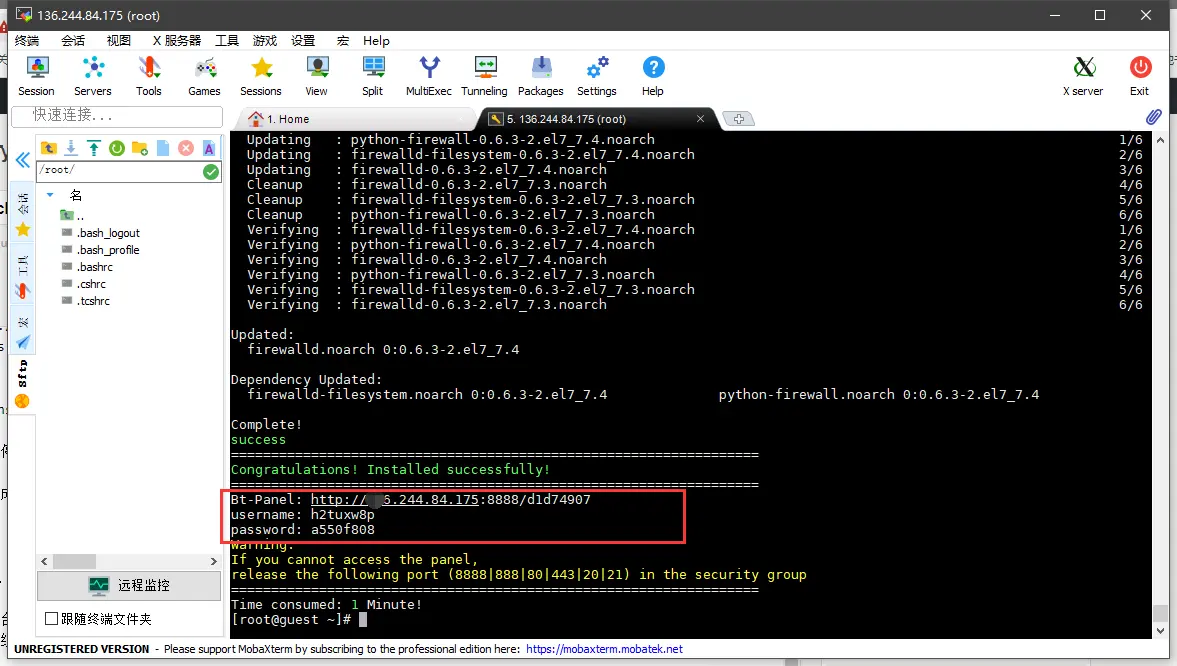Close the 136.244.84.175 (root) tab
This screenshot has width=1177, height=666.
(700, 119)
